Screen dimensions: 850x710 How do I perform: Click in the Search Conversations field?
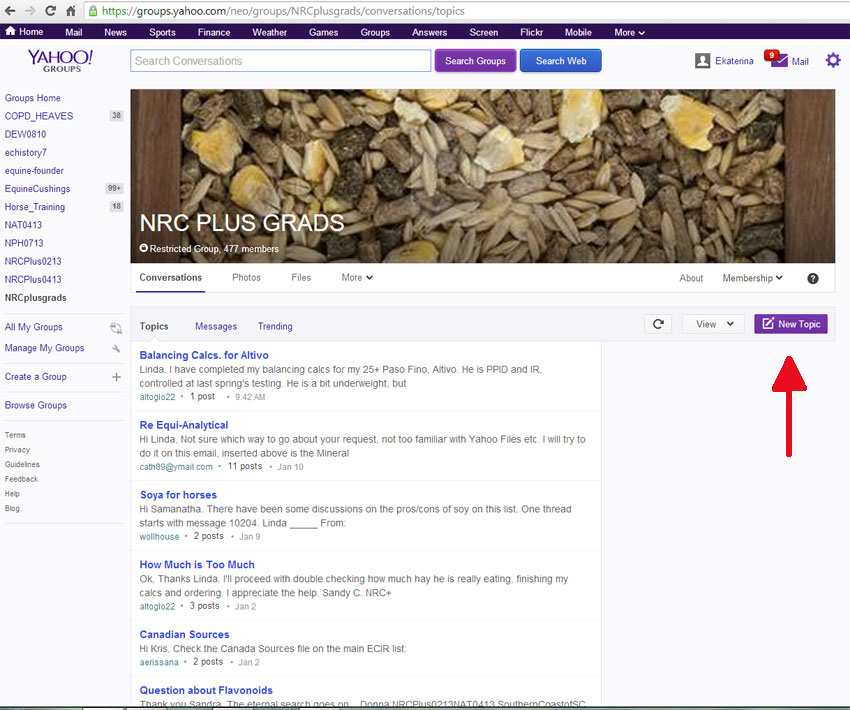click(280, 61)
